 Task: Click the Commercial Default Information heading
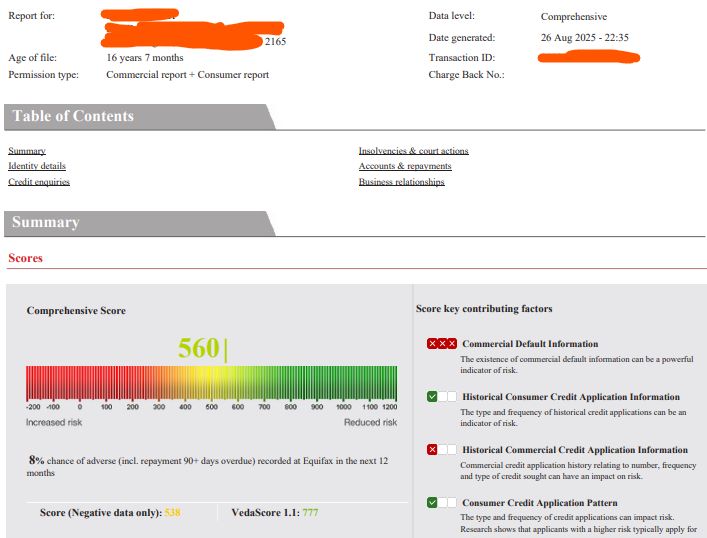tap(530, 344)
